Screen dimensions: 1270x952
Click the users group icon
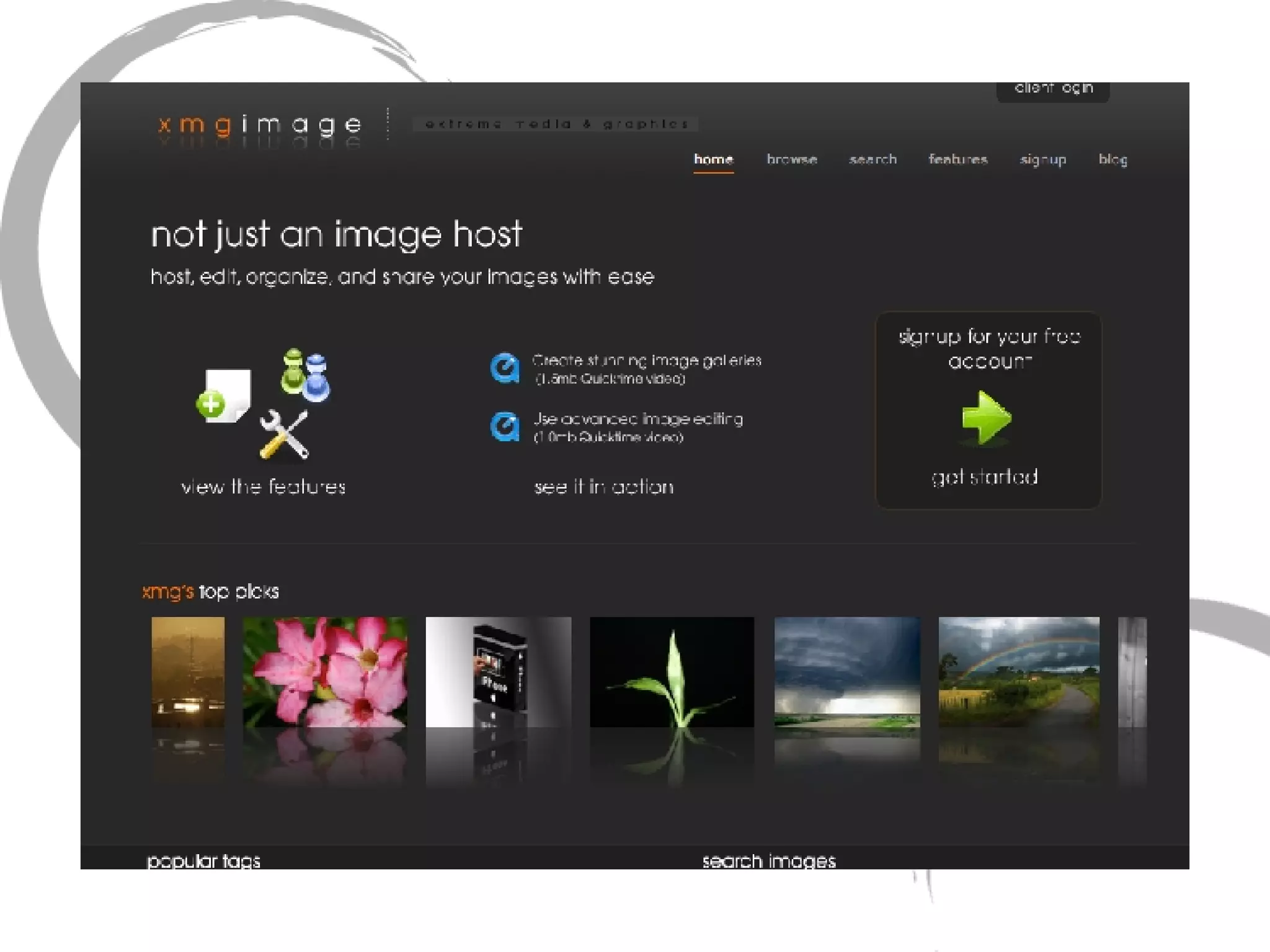(306, 375)
